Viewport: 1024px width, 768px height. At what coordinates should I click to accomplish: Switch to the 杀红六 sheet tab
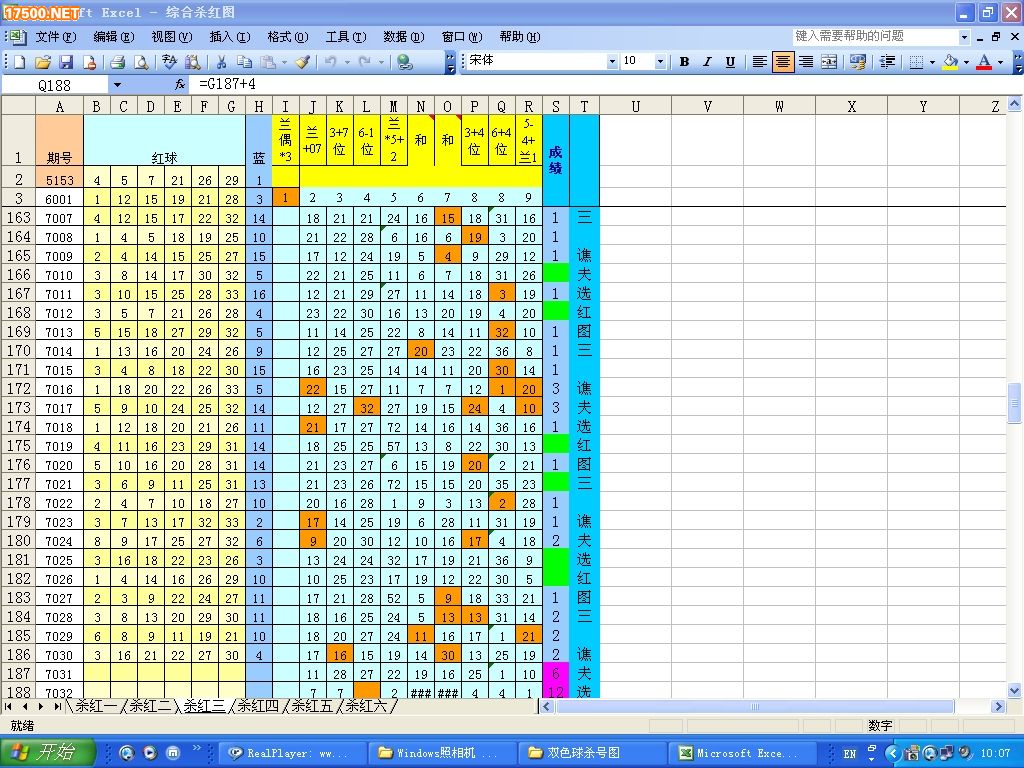point(366,705)
